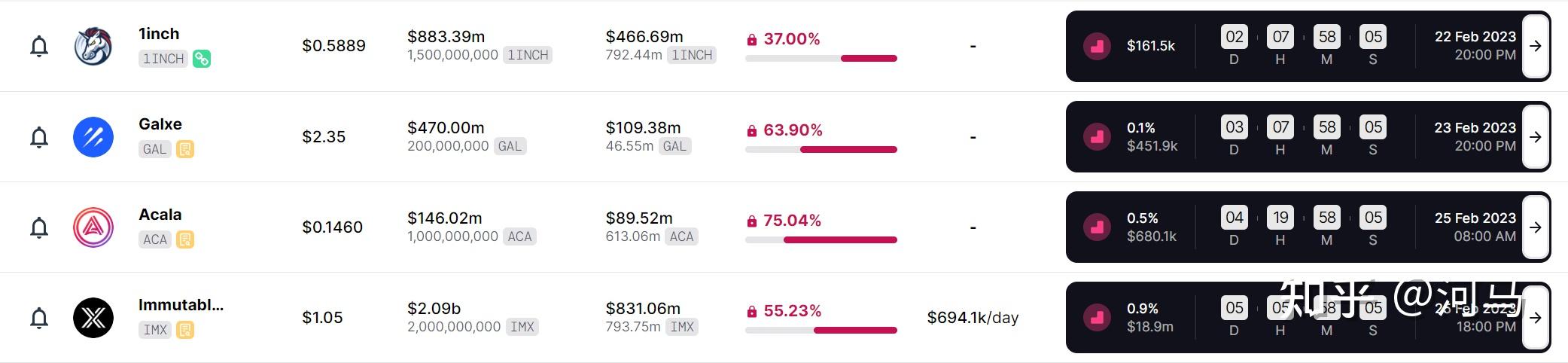This screenshot has width=1568, height=363.
Task: Toggle the alert bell for Galxe
Action: coord(39,137)
